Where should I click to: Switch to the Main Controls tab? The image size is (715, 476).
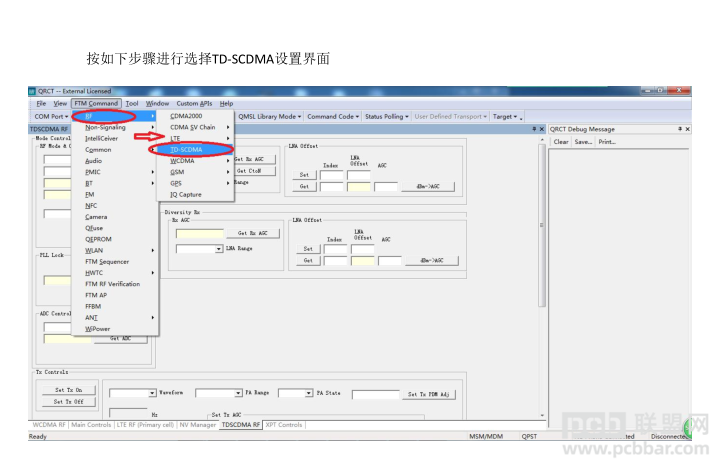(x=91, y=424)
